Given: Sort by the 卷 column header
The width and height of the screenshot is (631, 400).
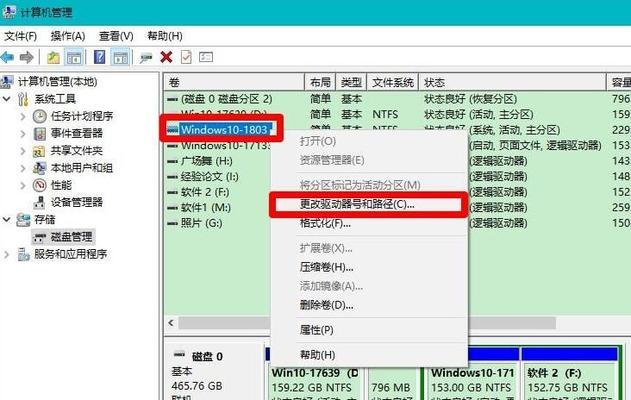Looking at the screenshot, I should pos(235,82).
